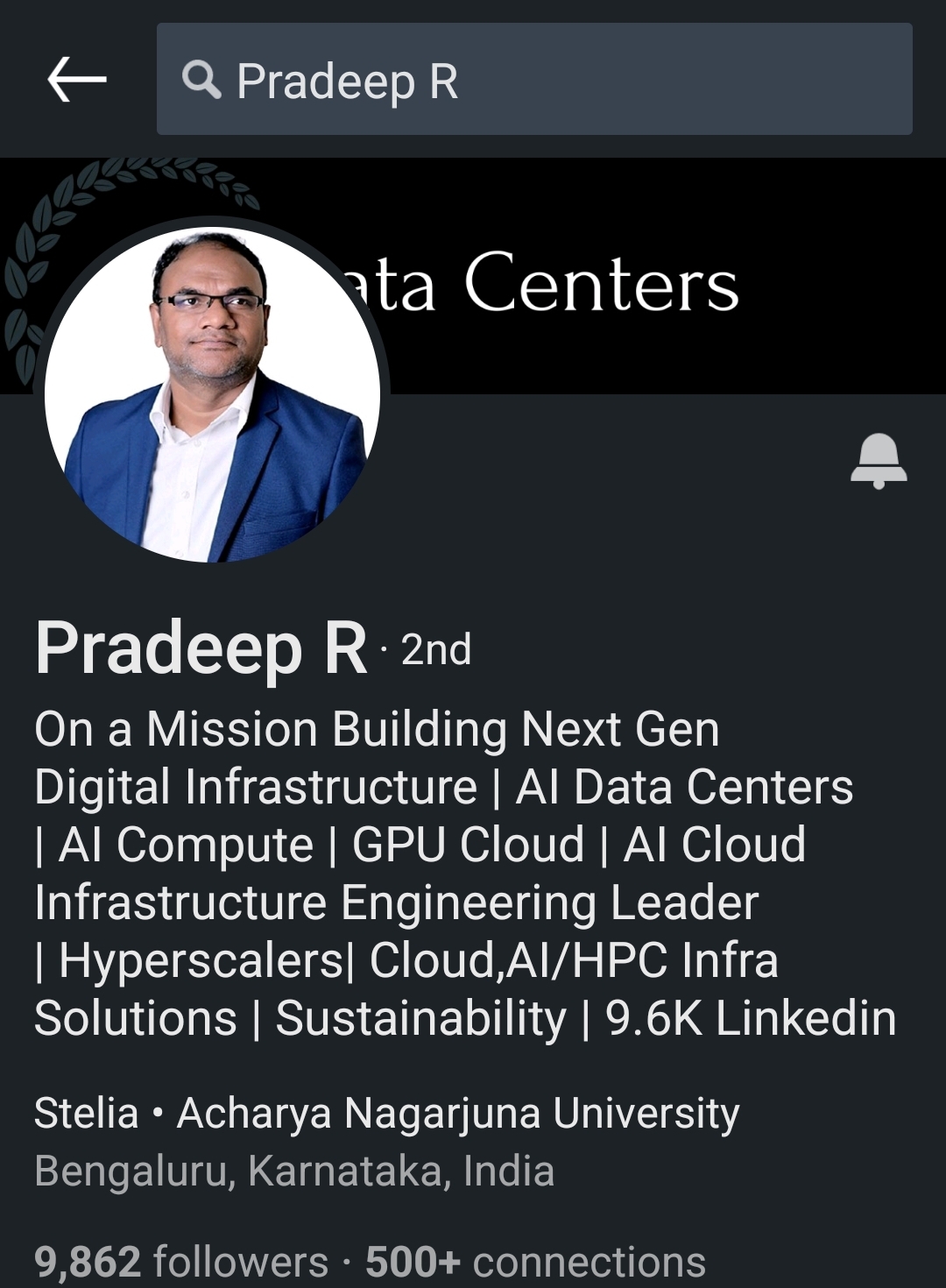Tap the back arrow icon
Screen dimensions: 946x1288
pyautogui.click(x=77, y=80)
